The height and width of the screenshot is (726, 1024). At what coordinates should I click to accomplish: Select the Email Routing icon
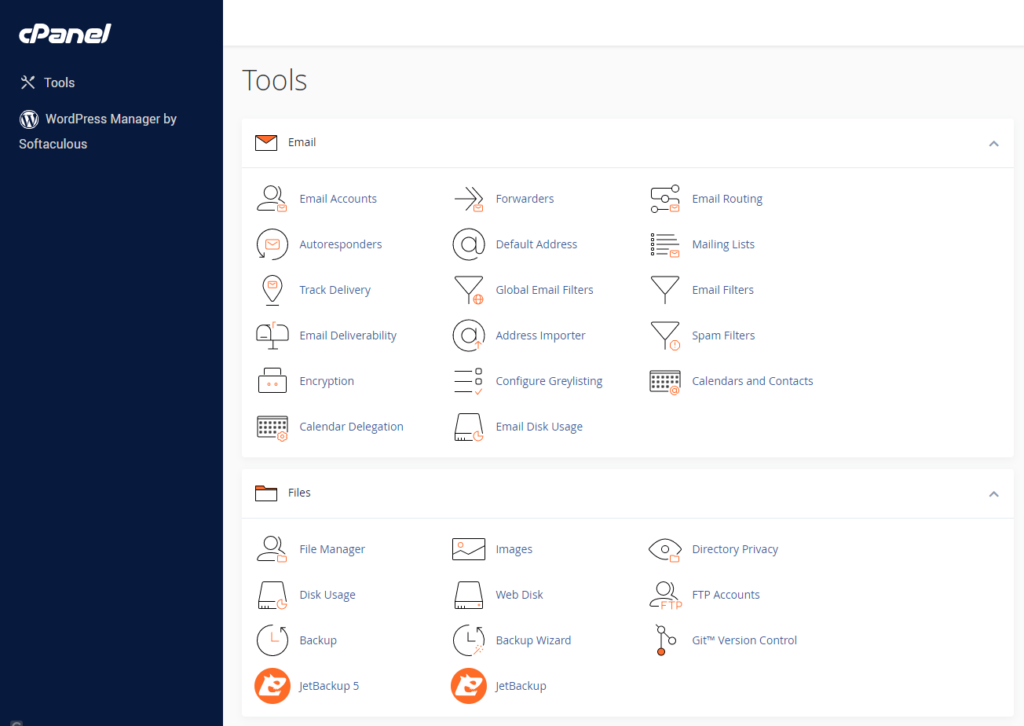(x=665, y=198)
